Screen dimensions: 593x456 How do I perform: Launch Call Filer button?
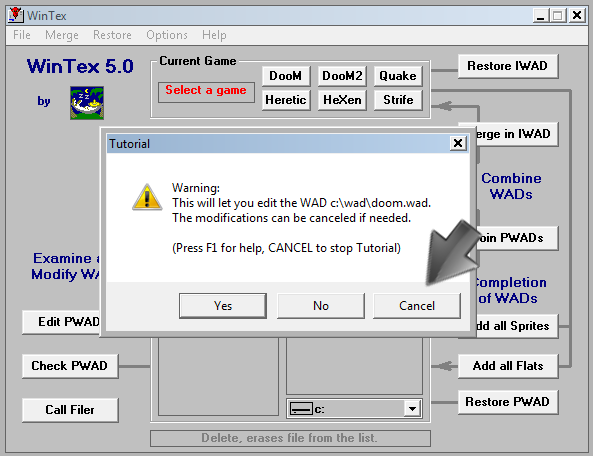(70, 410)
